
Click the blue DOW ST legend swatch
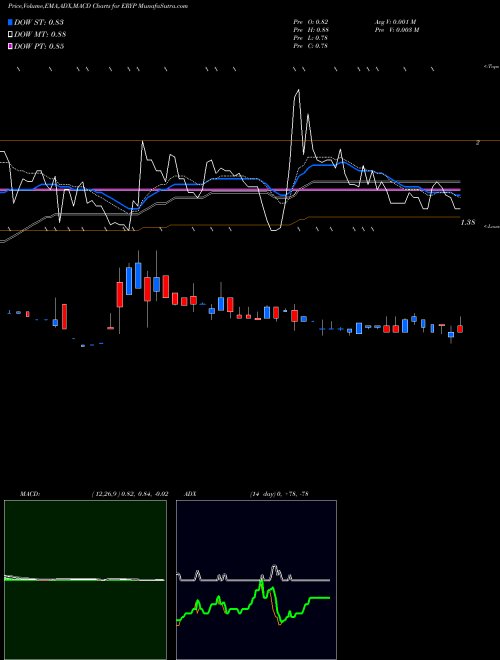click(x=10, y=22)
